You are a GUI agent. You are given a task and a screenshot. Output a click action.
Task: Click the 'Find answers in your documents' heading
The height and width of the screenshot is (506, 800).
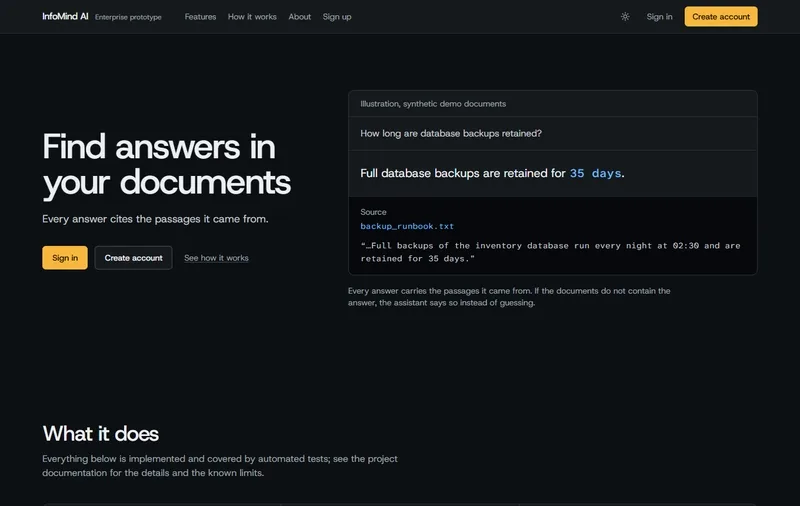(x=166, y=164)
